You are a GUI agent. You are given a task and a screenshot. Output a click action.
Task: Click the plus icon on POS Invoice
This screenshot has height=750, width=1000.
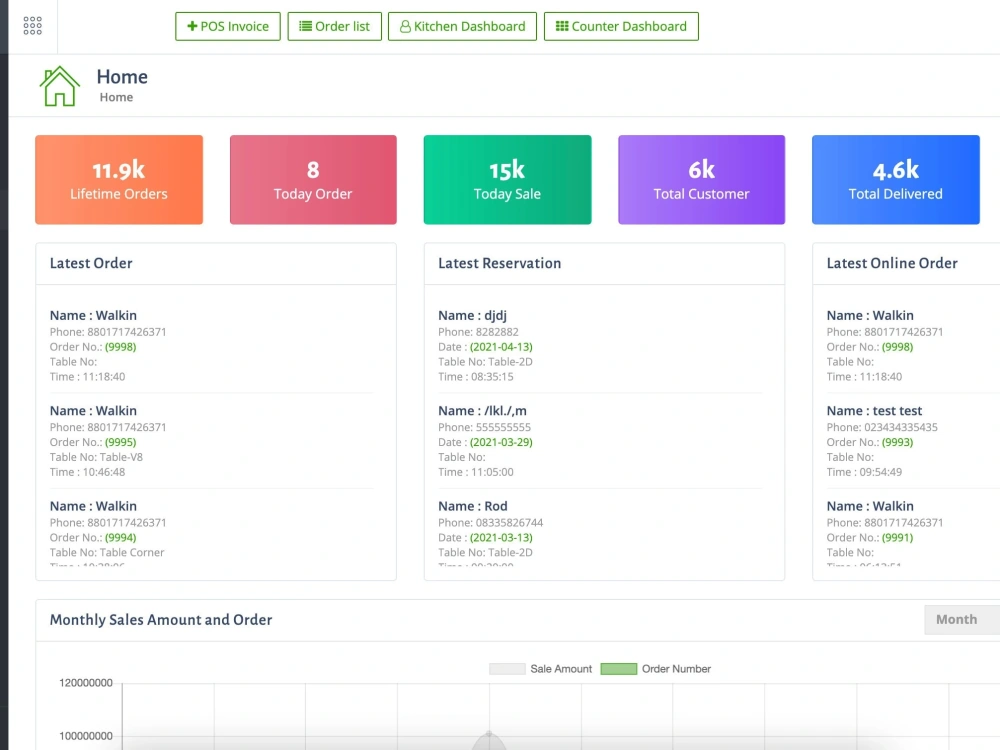point(192,26)
